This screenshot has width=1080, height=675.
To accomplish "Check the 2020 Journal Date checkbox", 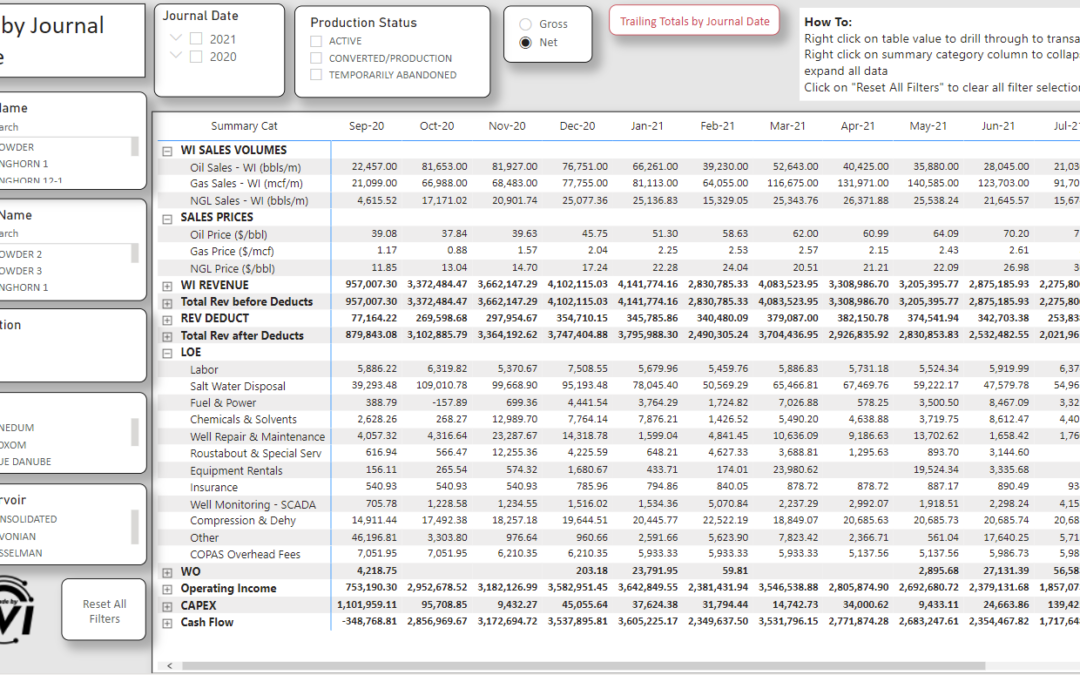I will [x=196, y=56].
